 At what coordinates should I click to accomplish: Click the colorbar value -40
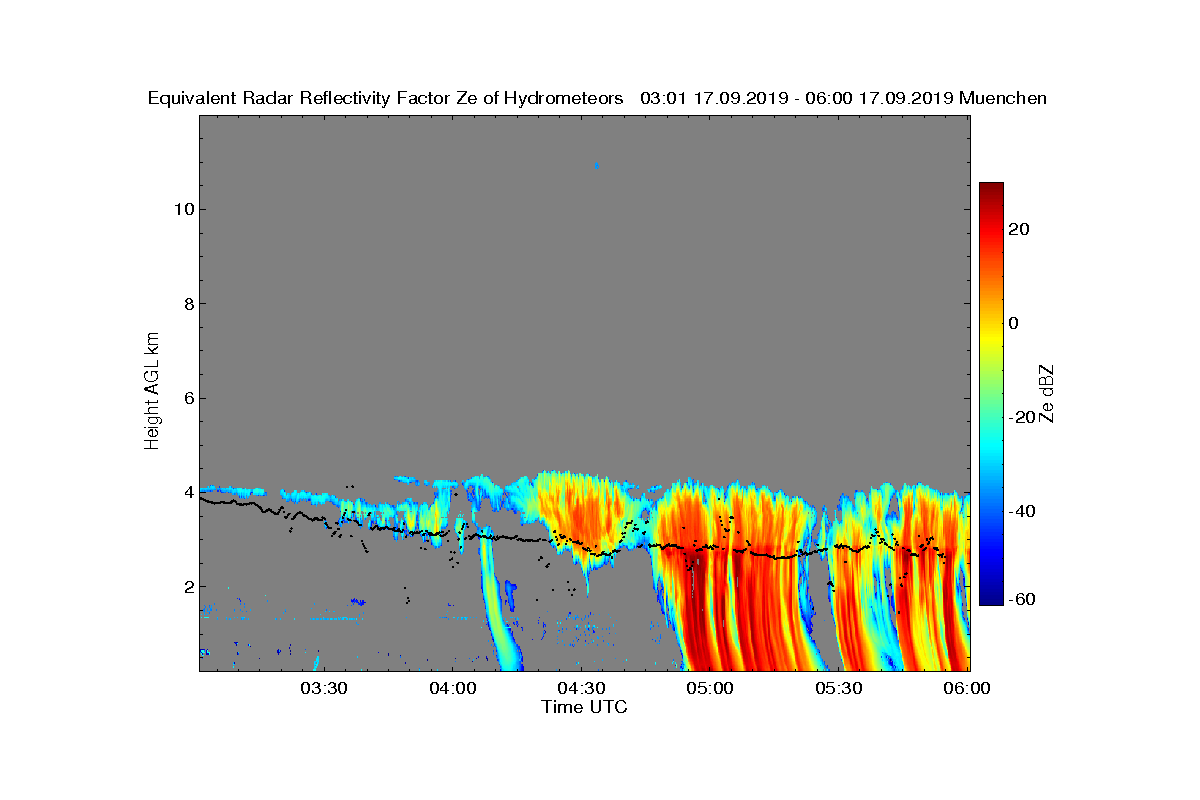tap(1020, 511)
